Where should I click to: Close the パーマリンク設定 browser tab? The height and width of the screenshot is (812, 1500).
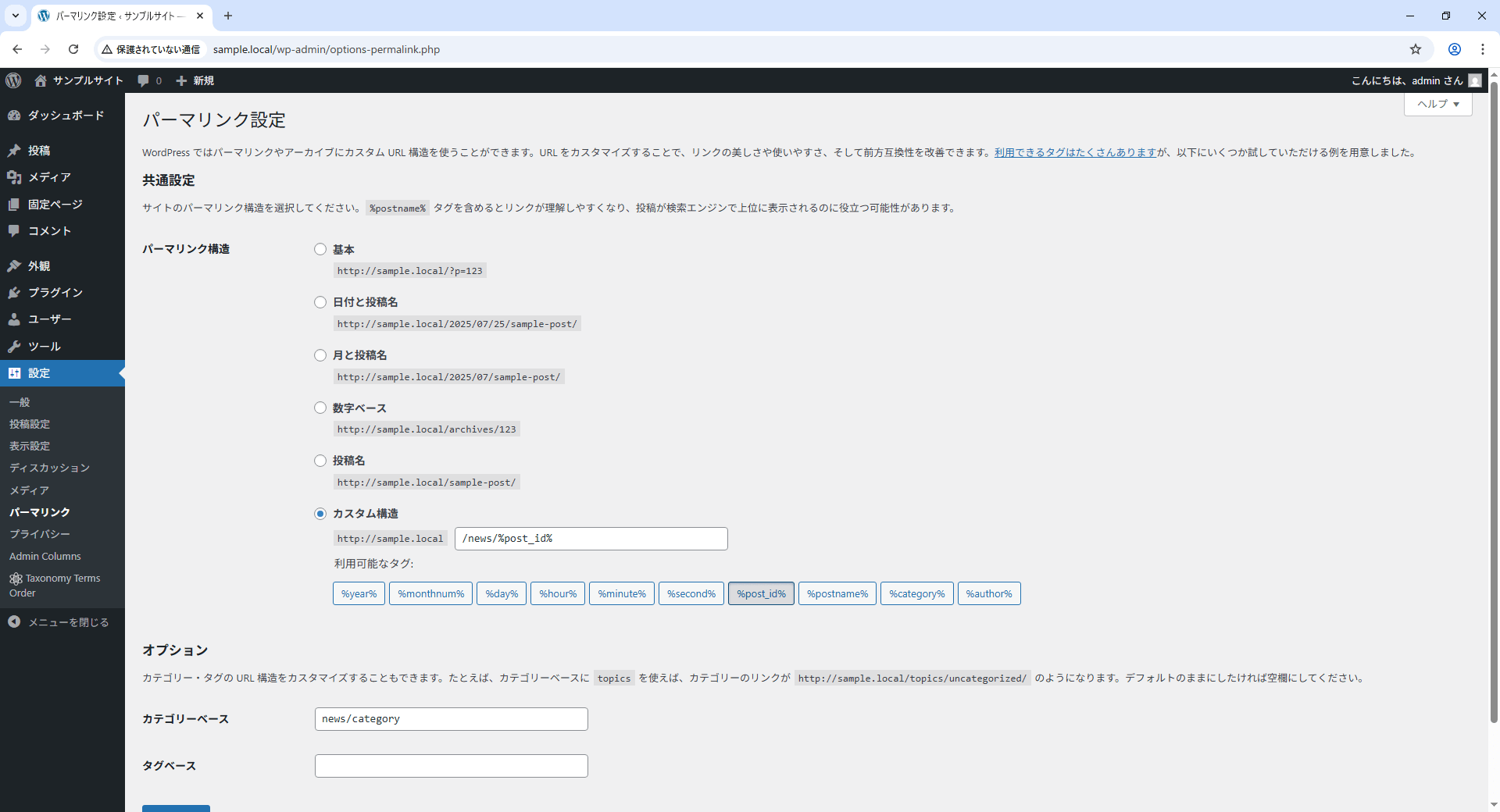coord(200,16)
